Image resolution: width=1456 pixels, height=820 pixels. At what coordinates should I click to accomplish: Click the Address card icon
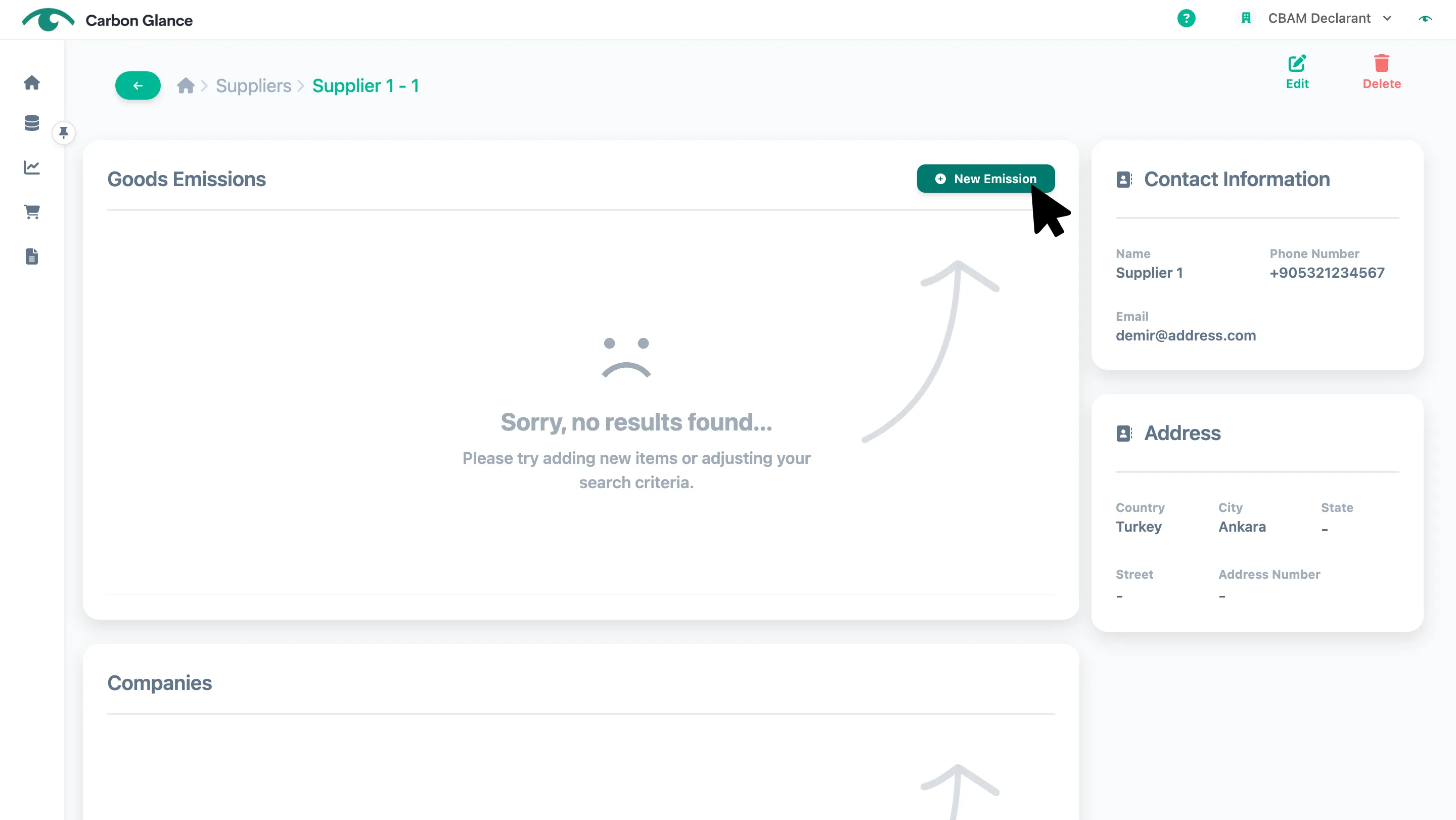[x=1124, y=434]
